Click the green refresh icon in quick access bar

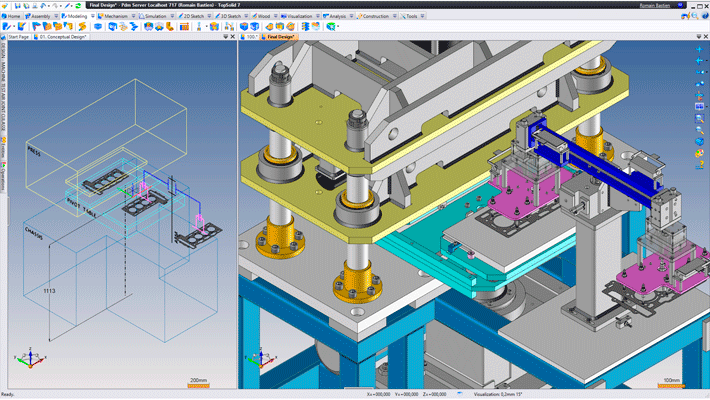click(77, 5)
